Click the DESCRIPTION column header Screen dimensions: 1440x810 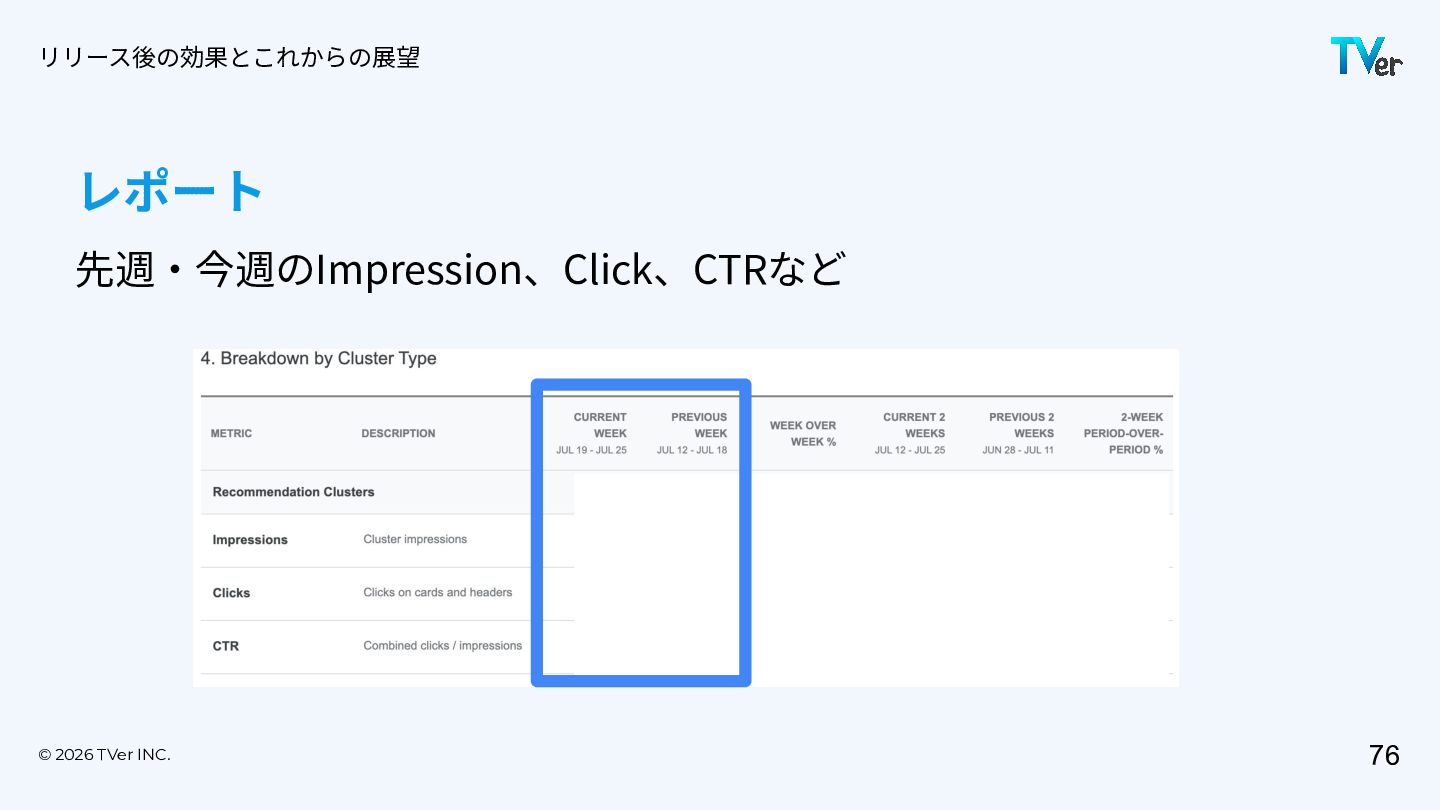coord(398,433)
